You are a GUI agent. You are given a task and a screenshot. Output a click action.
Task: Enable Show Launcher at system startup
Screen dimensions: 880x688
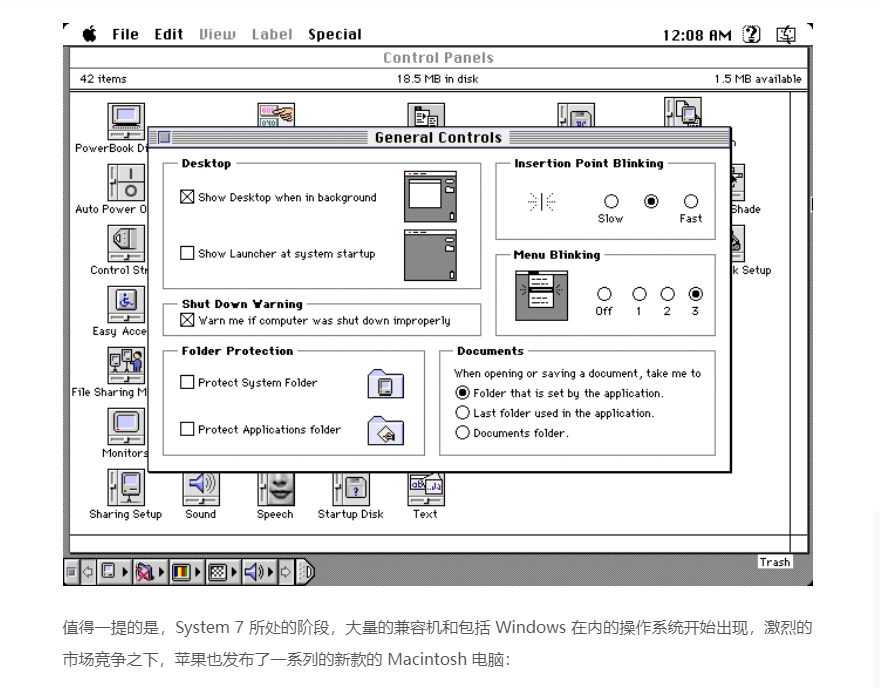point(187,253)
